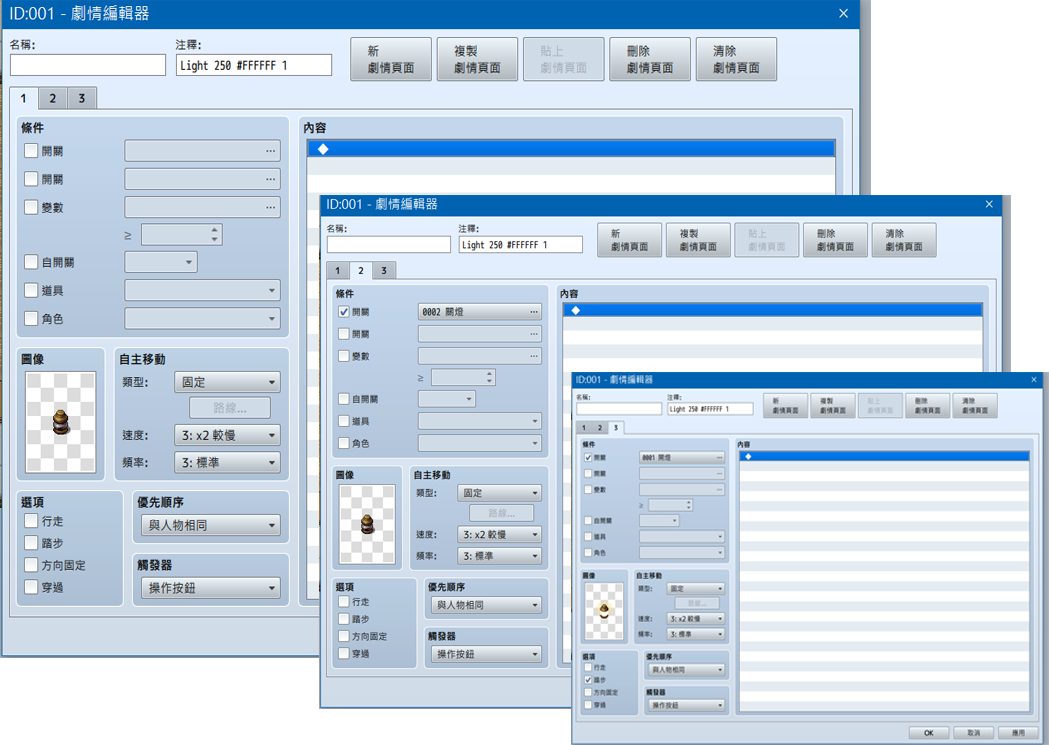This screenshot has height=745, width=1049.
Task: Click 新劇情頁面 in the page 2 window
Action: (630, 240)
